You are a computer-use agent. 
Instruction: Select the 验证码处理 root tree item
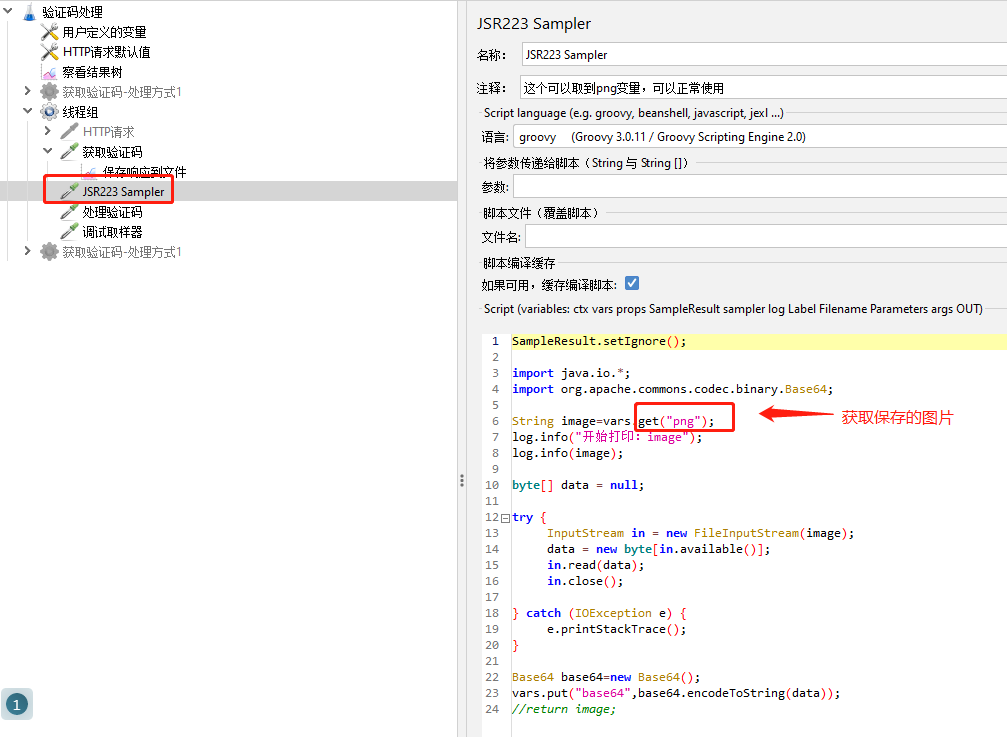point(73,12)
